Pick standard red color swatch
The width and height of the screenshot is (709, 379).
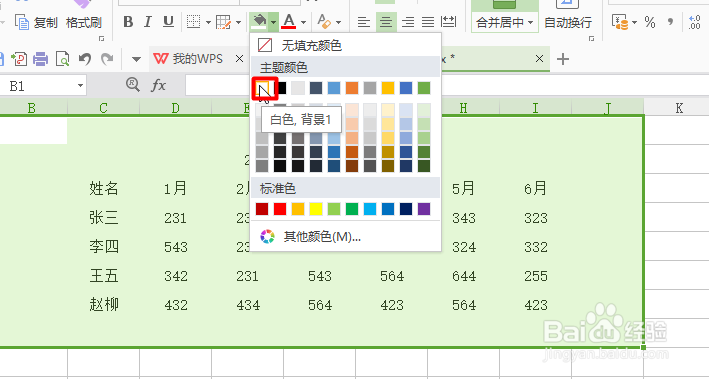pyautogui.click(x=280, y=209)
